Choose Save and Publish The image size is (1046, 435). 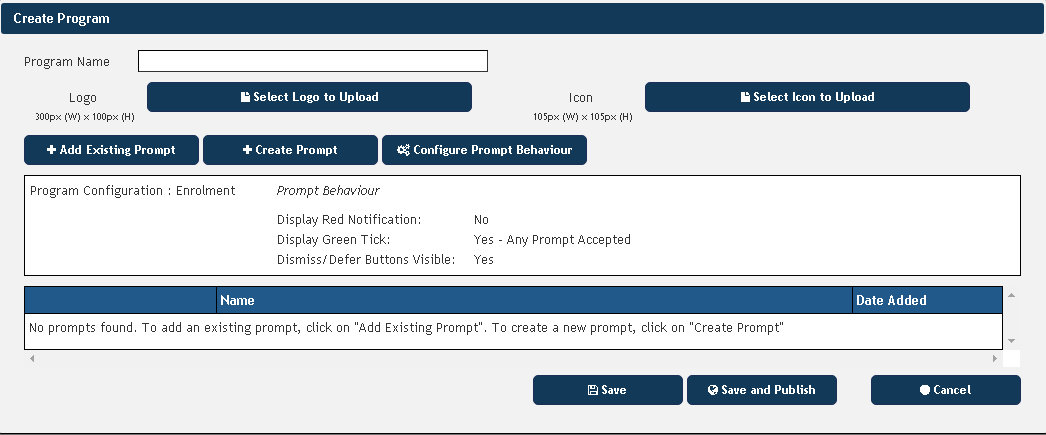[762, 390]
